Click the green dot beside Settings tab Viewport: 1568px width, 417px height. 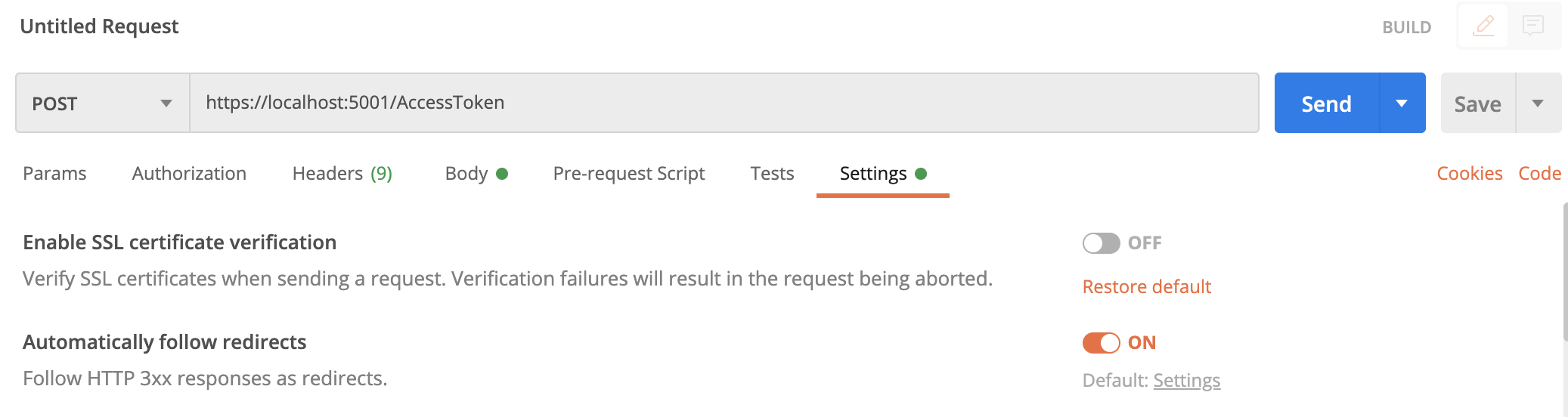921,174
